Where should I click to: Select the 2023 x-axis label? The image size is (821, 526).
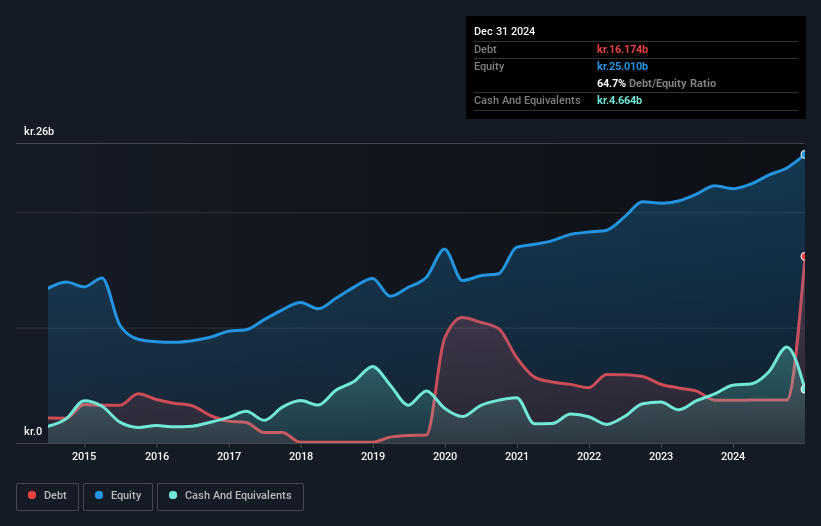(x=661, y=456)
